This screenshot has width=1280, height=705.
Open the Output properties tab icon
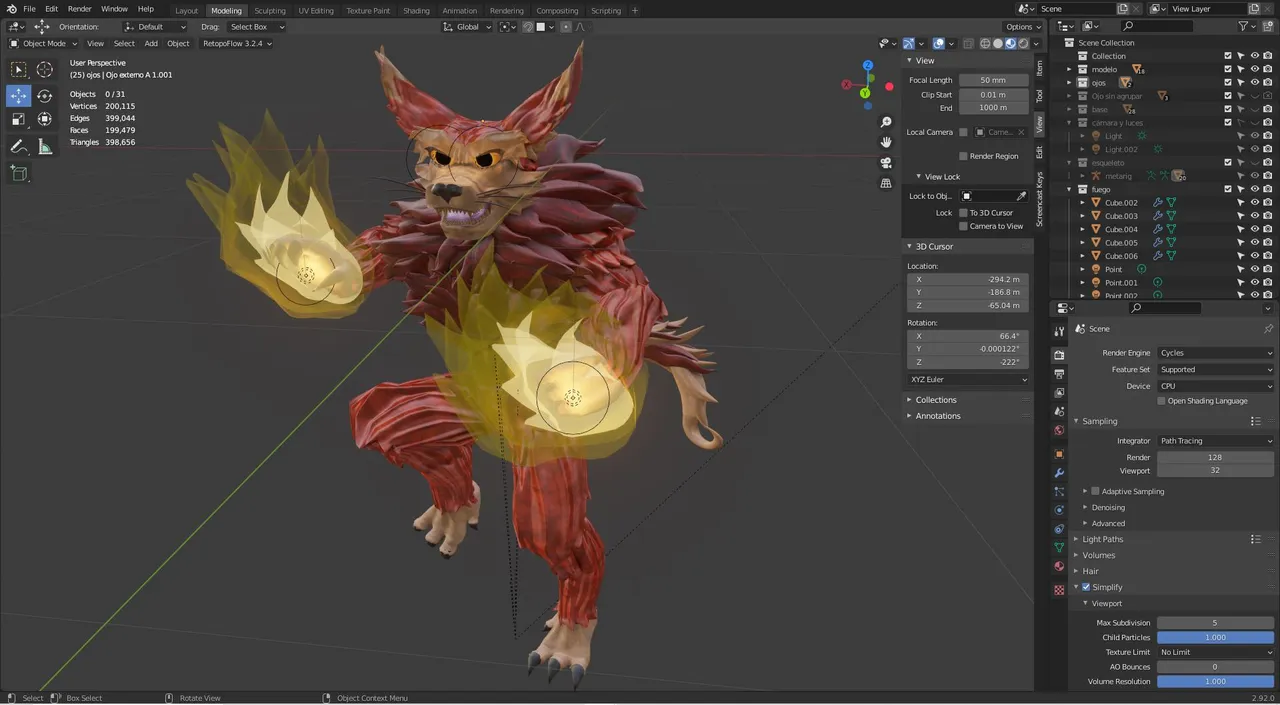tap(1059, 373)
